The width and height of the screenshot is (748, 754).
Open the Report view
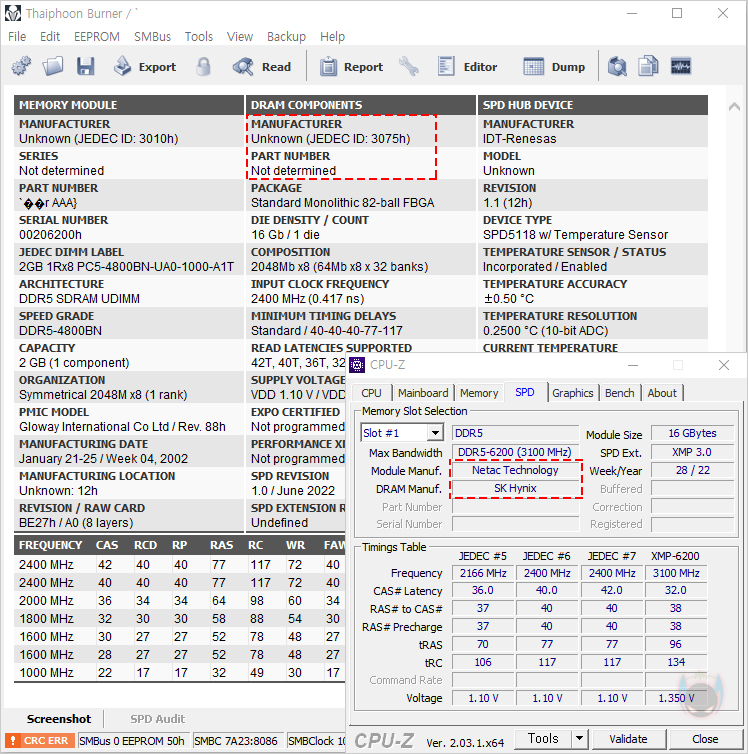(351, 67)
